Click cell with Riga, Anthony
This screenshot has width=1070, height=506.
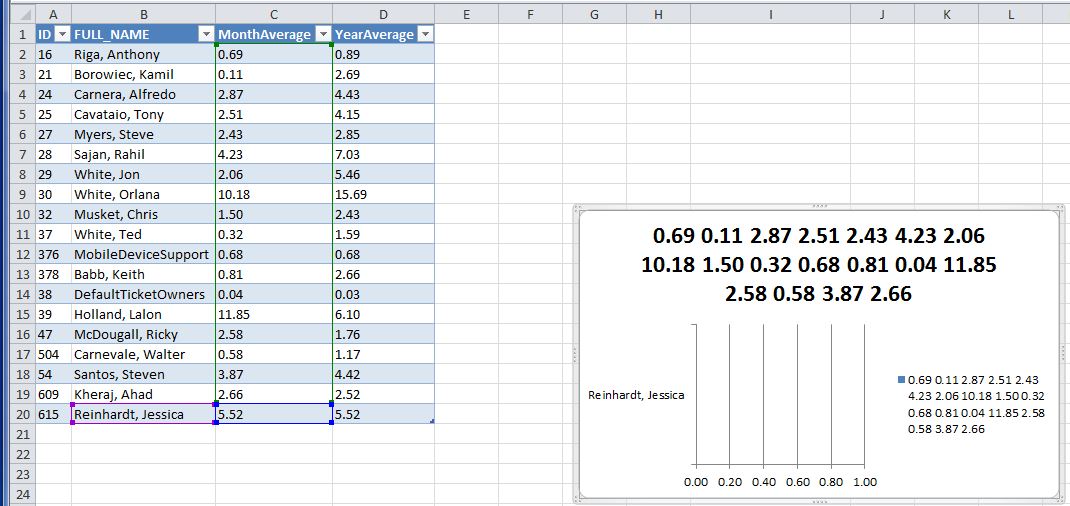pyautogui.click(x=143, y=55)
